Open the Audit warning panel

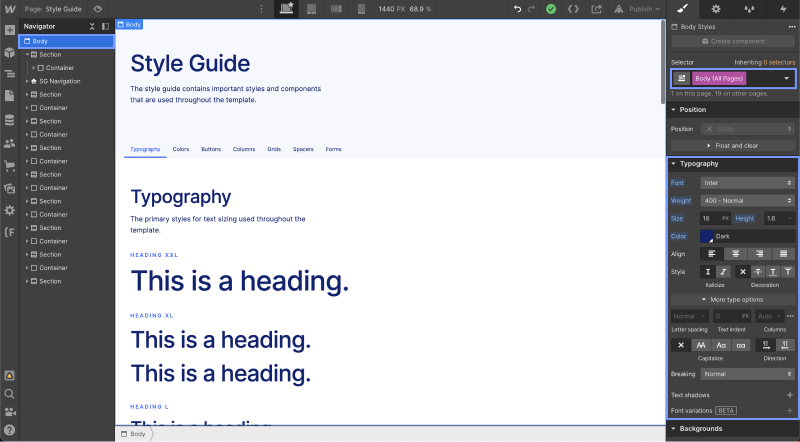point(10,376)
